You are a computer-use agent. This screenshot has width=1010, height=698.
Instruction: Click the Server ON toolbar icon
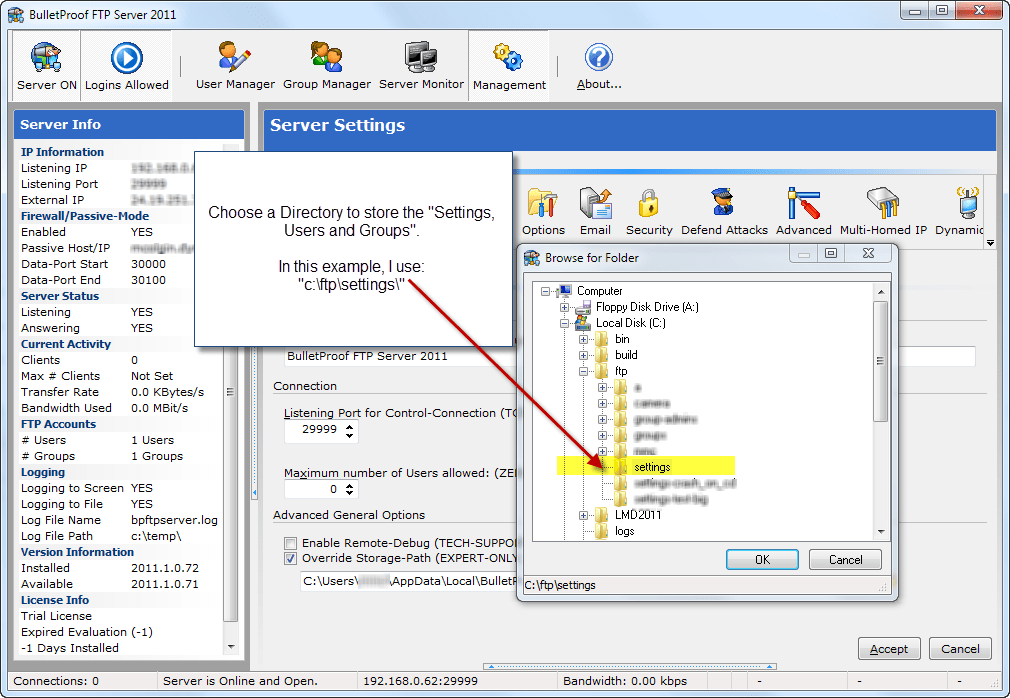click(x=46, y=65)
